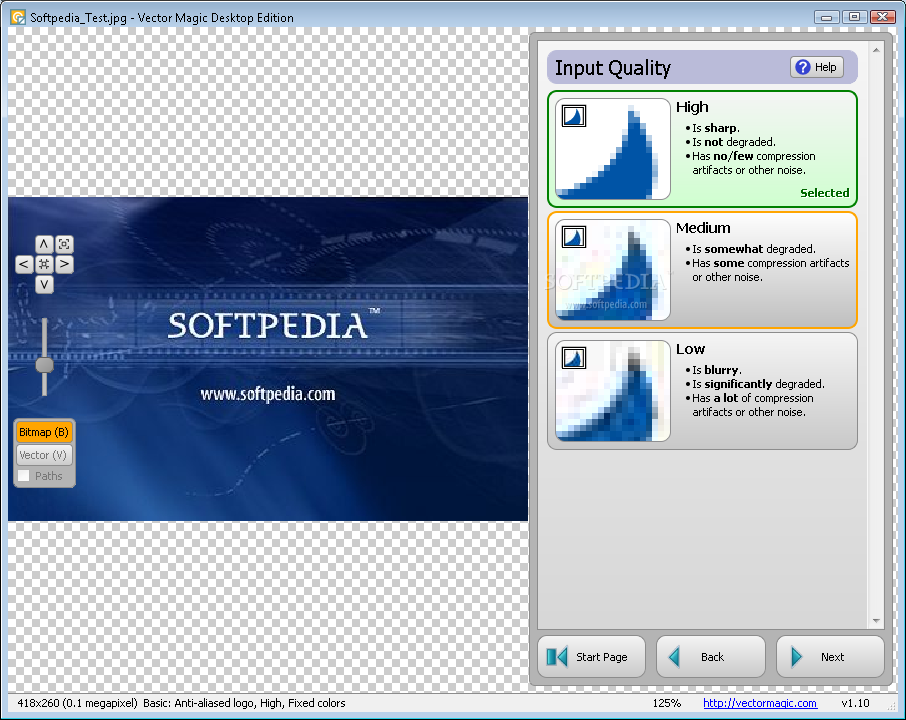This screenshot has height=720, width=906.
Task: Click the Softpedia bitmap image preview
Action: (x=268, y=359)
